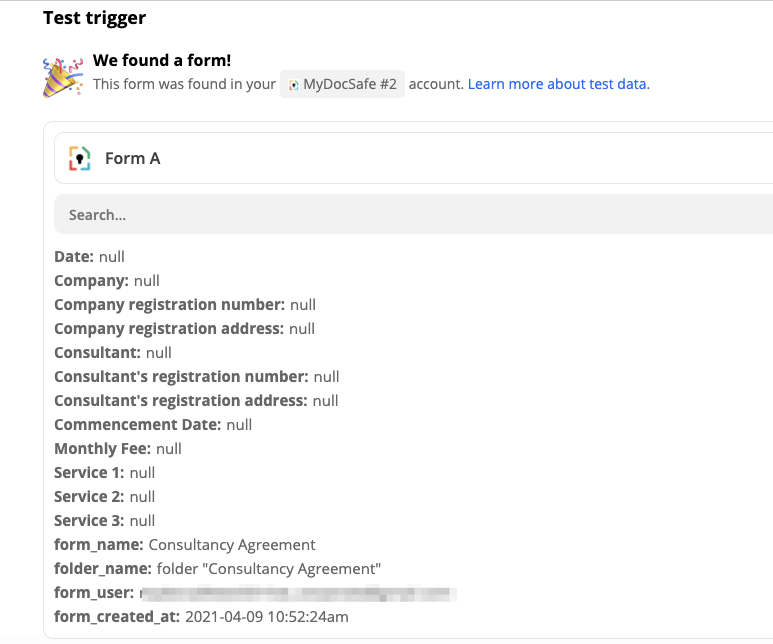Select the Company registration address row
Screen dimensions: 773x644
pos(184,329)
